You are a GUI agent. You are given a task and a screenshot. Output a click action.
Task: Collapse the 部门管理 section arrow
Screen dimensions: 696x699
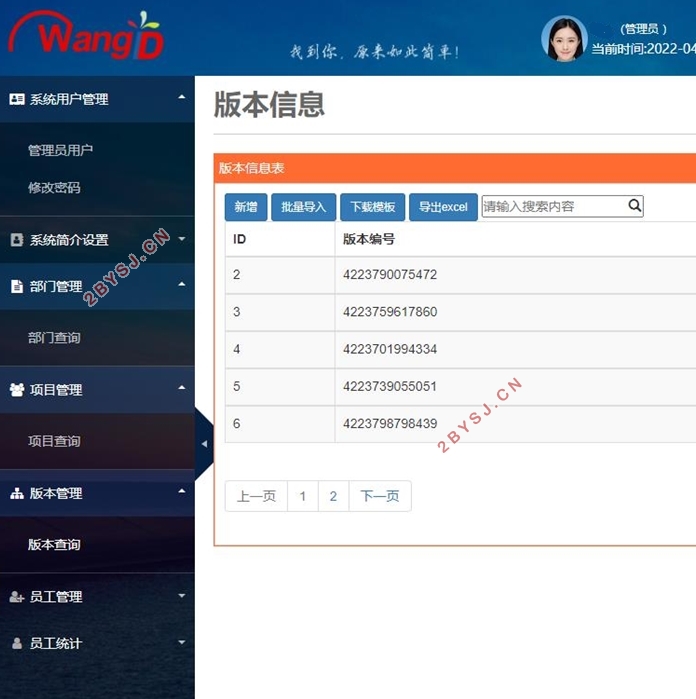tap(181, 284)
